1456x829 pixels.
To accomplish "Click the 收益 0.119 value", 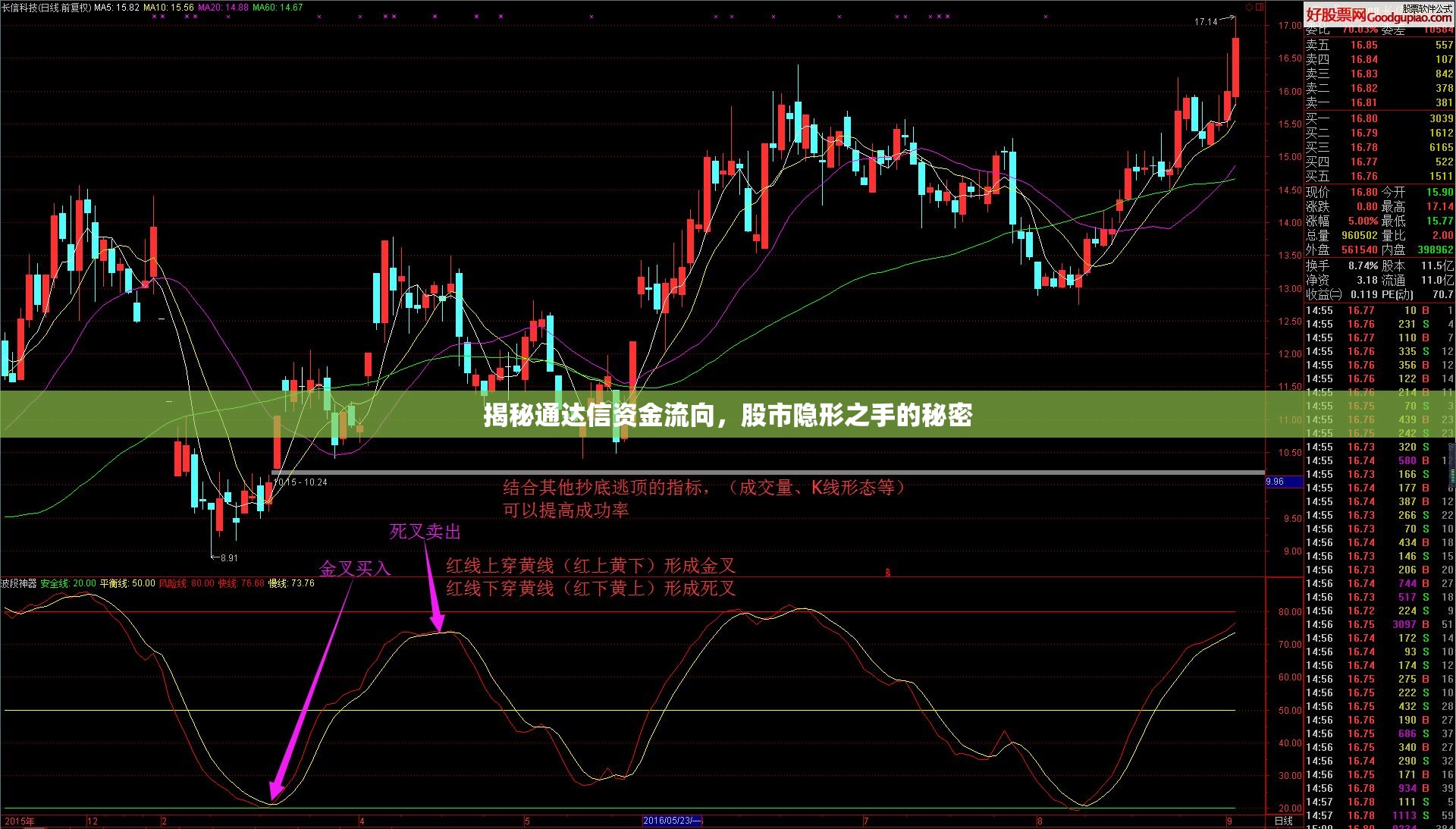I will 1364,295.
